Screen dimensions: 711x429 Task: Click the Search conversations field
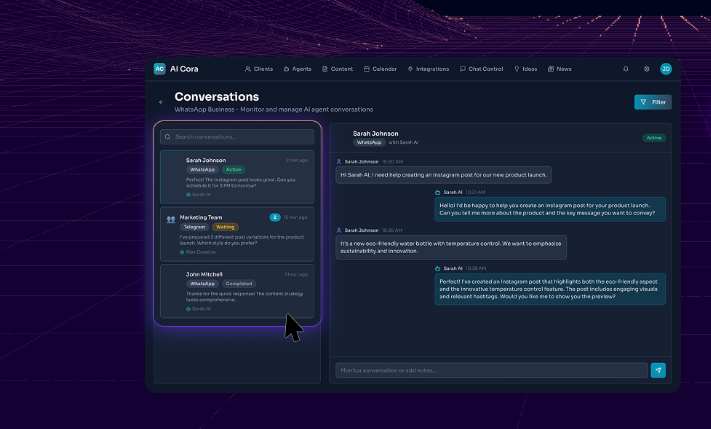(242, 137)
